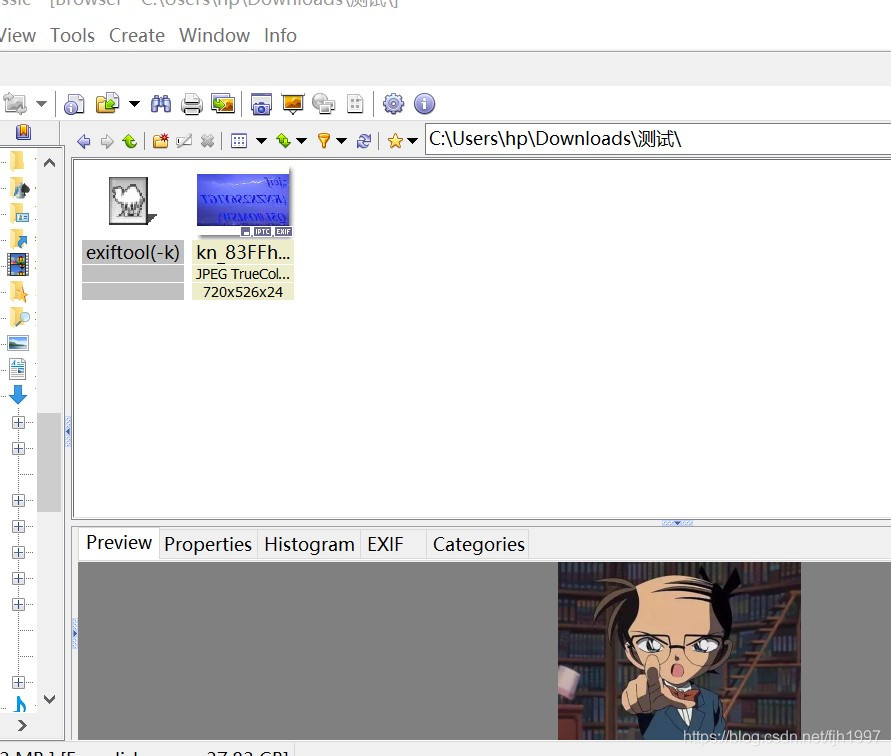Click the Filter funnel icon
The height and width of the screenshot is (756, 891).
pyautogui.click(x=323, y=141)
